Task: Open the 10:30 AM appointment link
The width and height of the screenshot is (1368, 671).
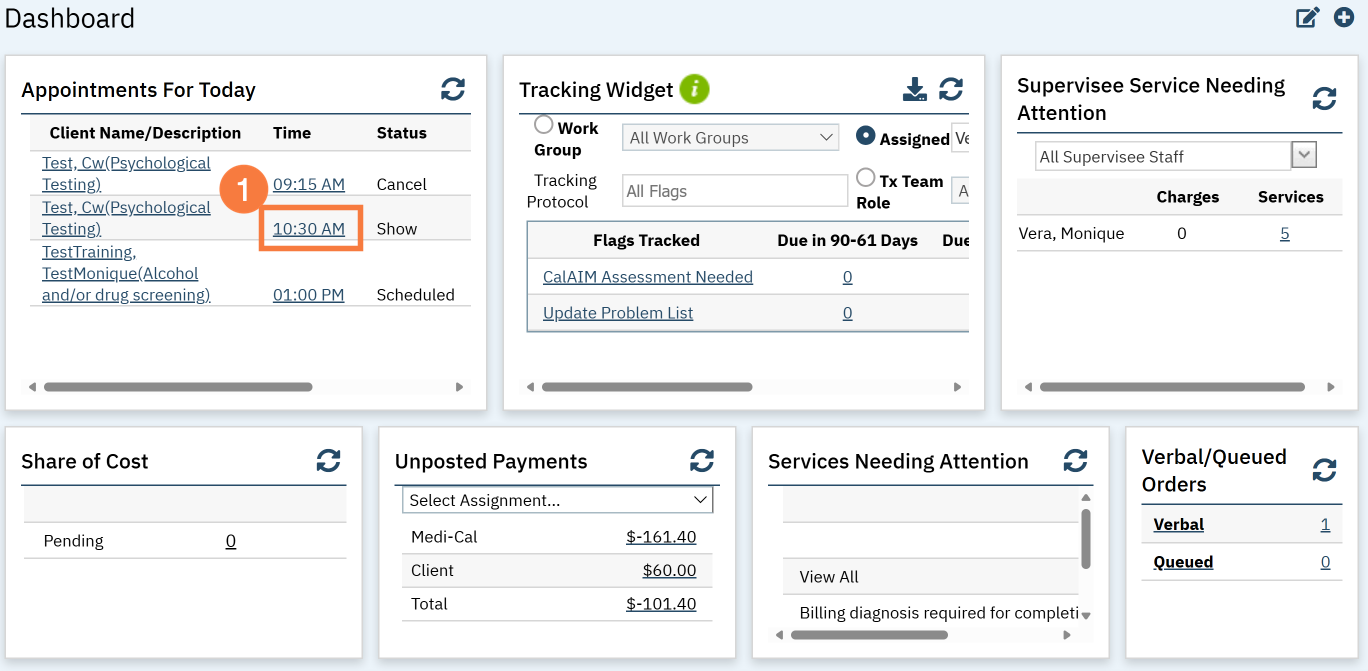Action: point(309,229)
